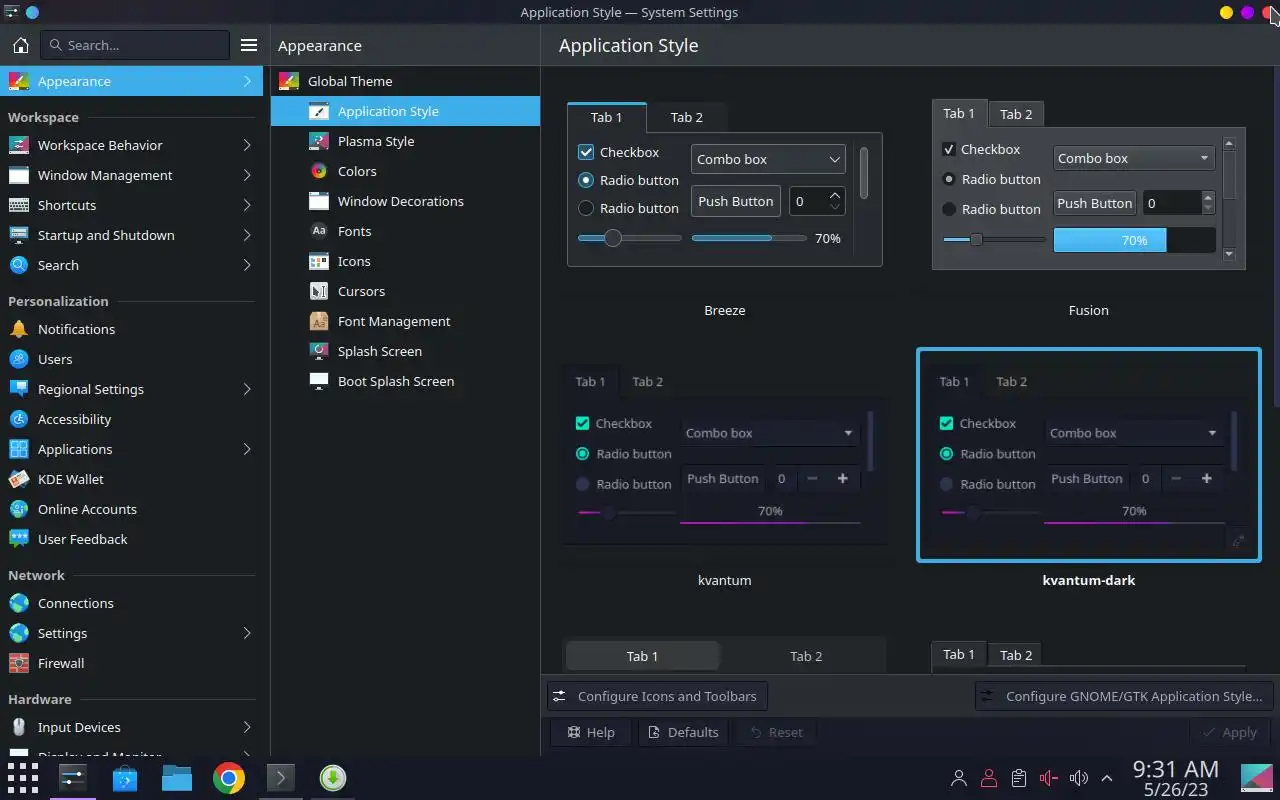Click the volume icon in system tray
Image resolution: width=1280 pixels, height=800 pixels.
pyautogui.click(x=1078, y=778)
